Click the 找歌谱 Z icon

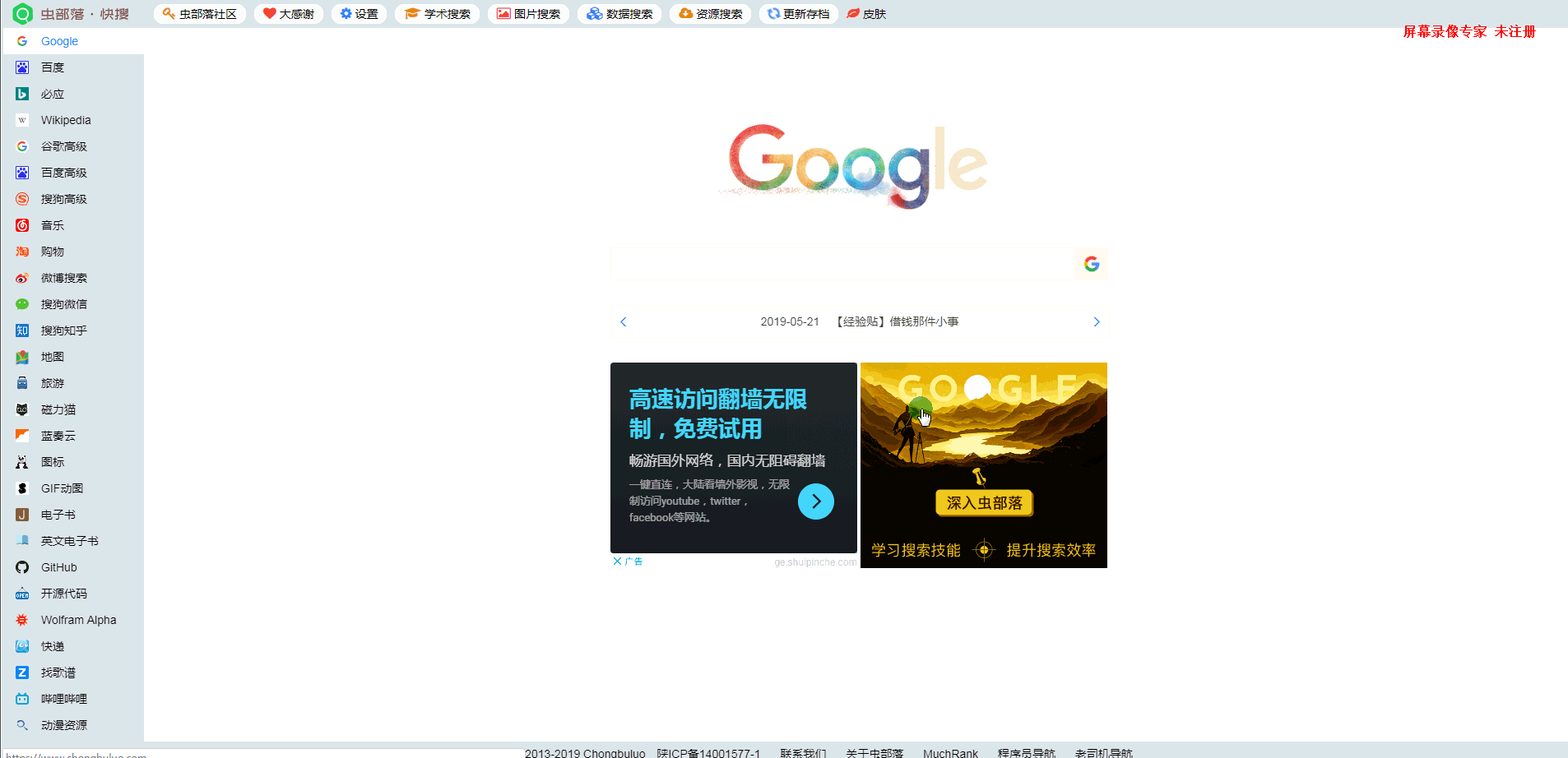(22, 672)
